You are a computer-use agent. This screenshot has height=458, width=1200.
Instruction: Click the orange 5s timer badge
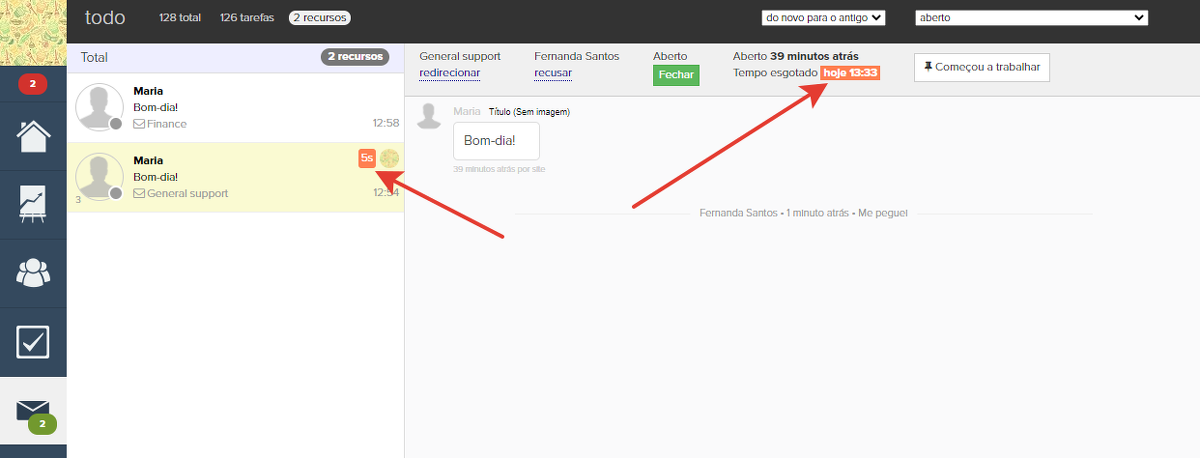click(x=367, y=158)
